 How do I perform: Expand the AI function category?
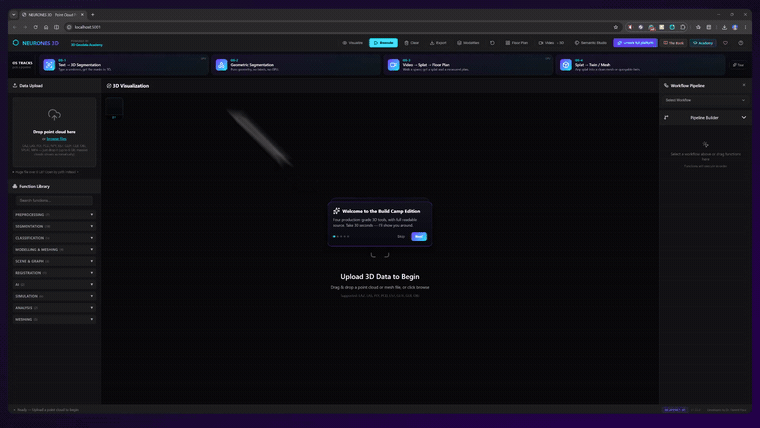pos(54,284)
